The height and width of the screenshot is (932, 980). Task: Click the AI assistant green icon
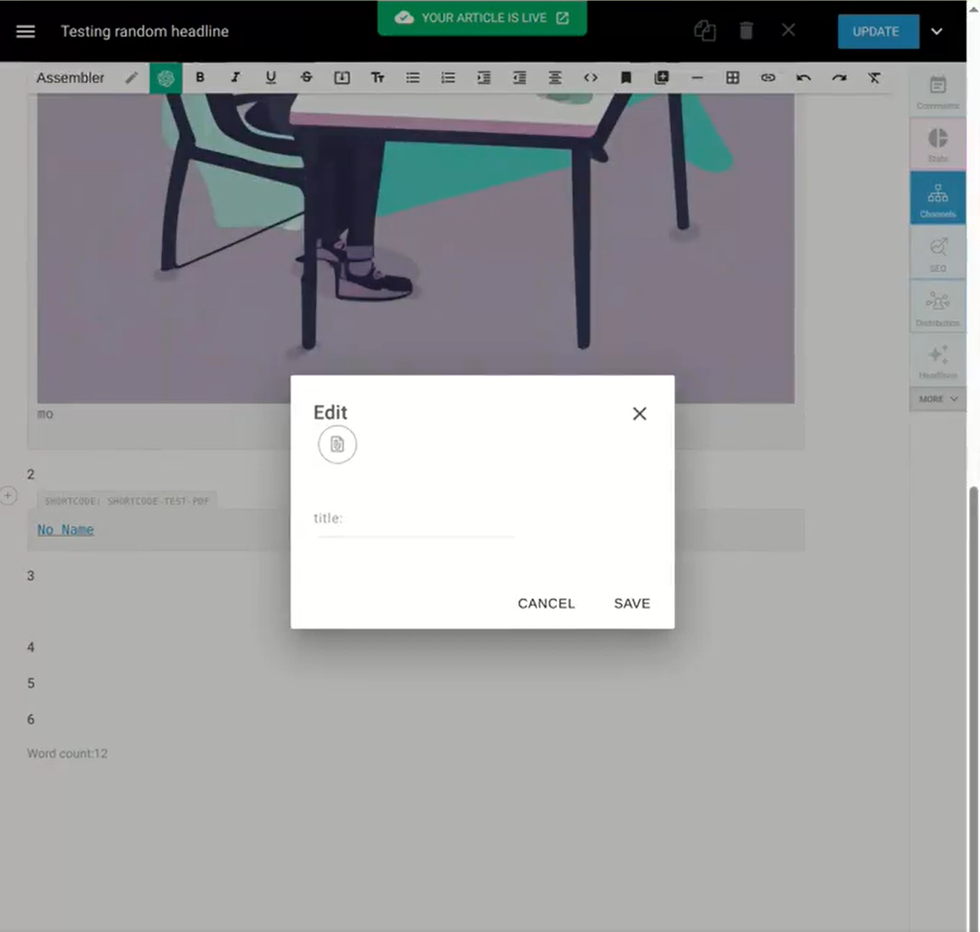tap(166, 78)
